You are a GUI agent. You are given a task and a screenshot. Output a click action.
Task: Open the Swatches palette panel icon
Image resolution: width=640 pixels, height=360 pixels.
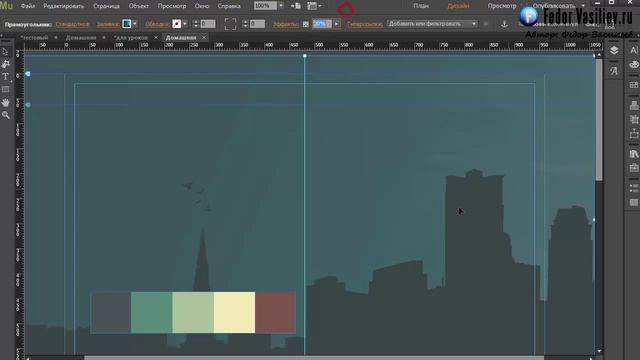pyautogui.click(x=633, y=64)
